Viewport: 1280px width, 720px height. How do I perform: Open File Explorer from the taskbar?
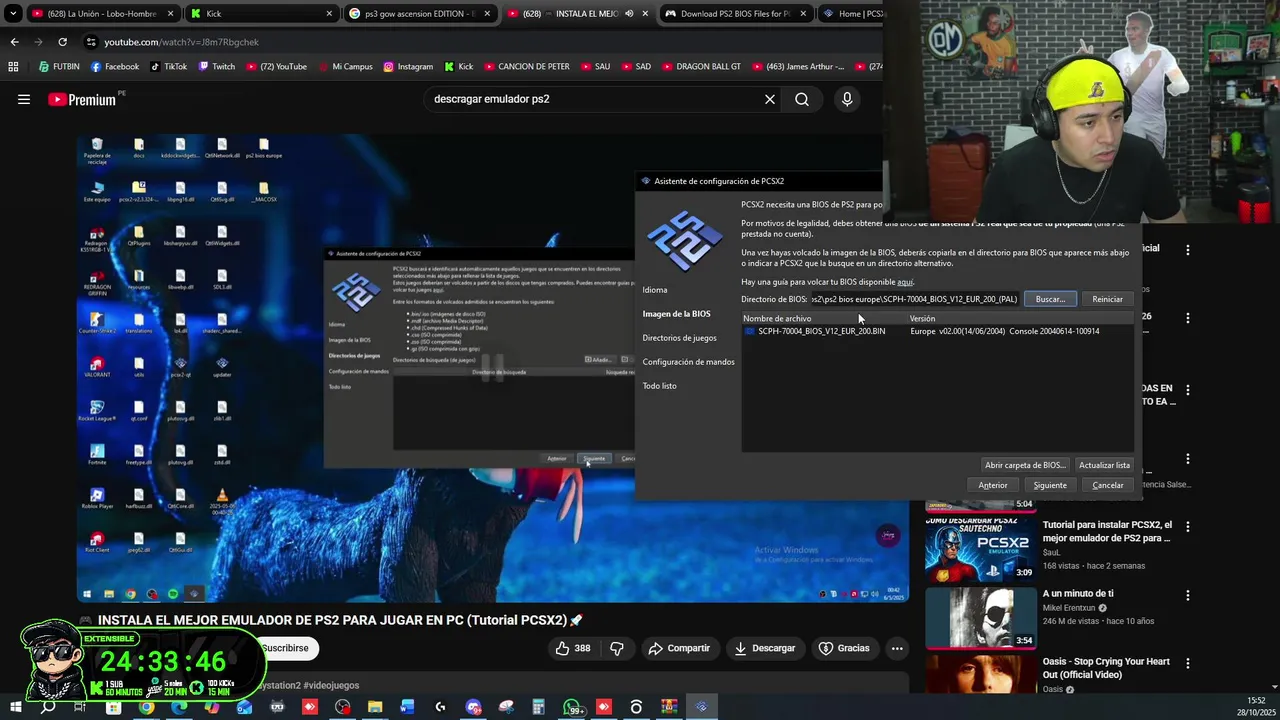click(375, 707)
